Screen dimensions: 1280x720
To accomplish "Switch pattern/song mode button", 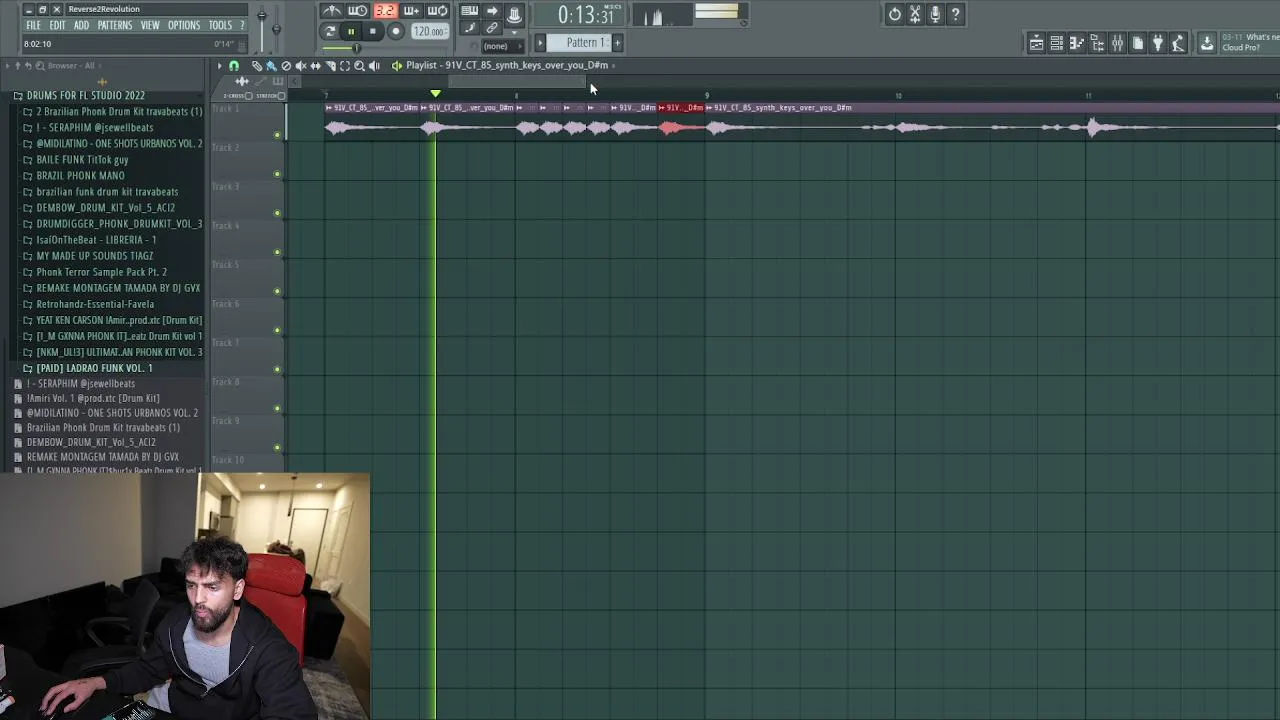I will 330,31.
